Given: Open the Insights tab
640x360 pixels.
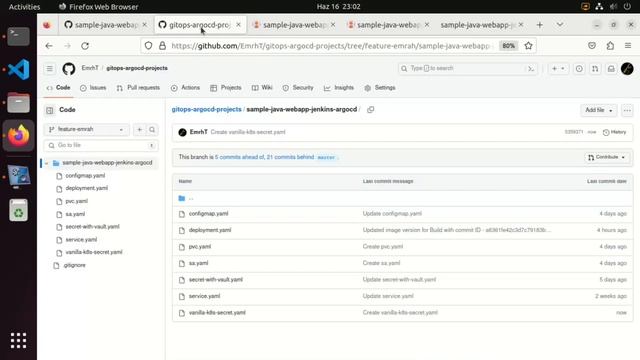Looking at the screenshot, I should click(339, 88).
